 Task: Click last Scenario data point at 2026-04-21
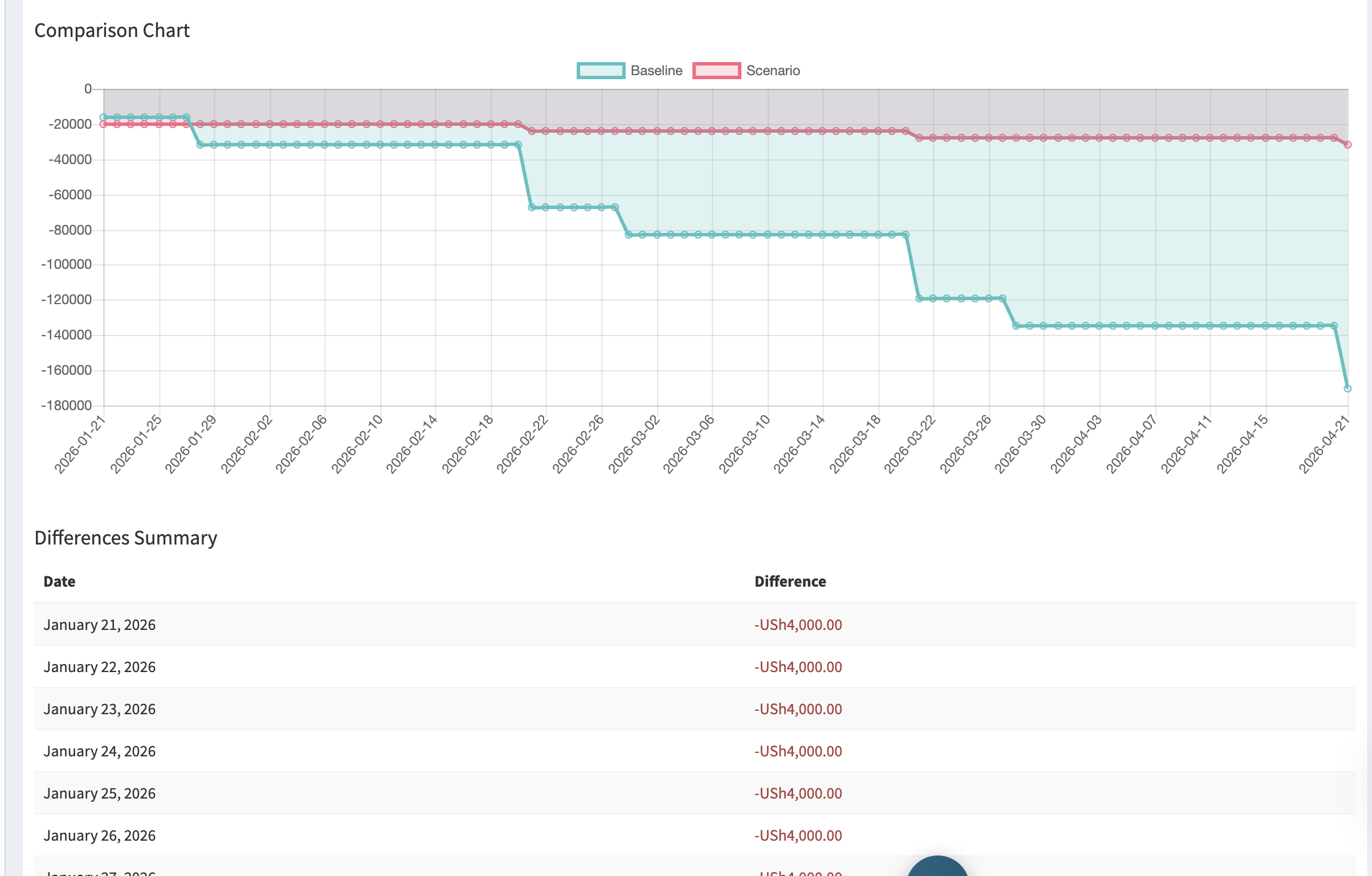click(x=1347, y=145)
